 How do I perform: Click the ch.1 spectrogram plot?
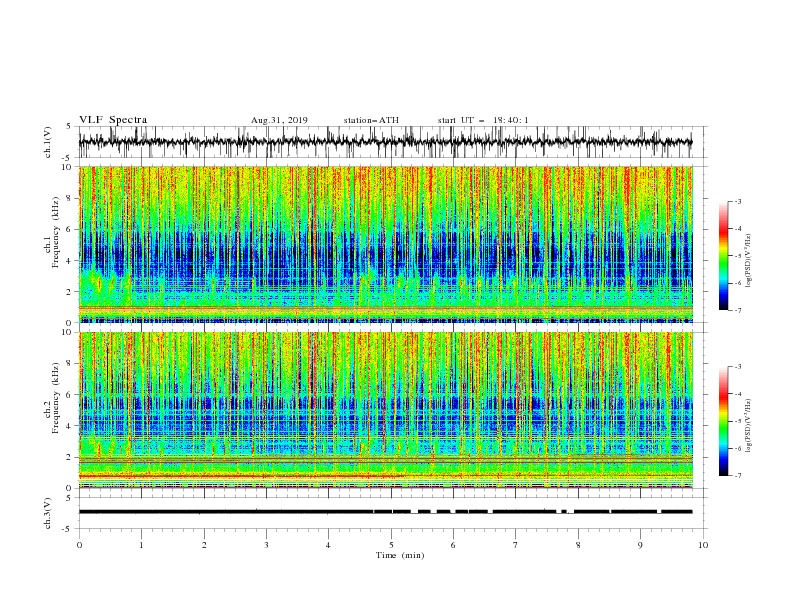pos(385,244)
